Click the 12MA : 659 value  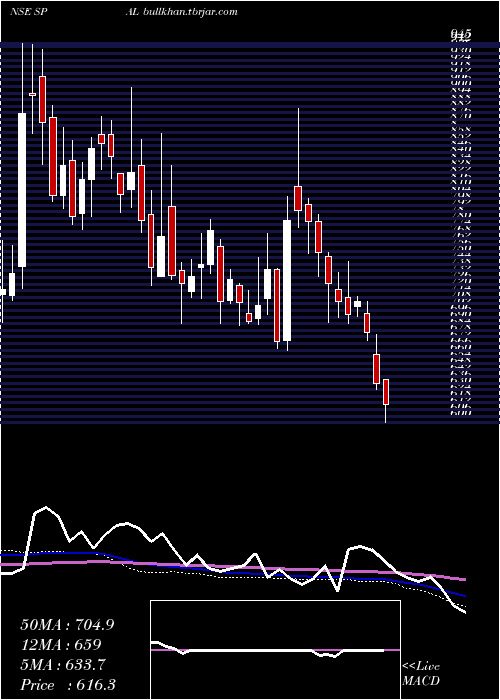click(x=61, y=645)
